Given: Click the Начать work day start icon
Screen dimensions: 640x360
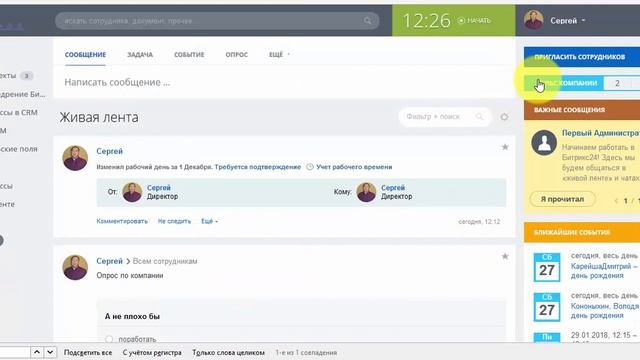Looking at the screenshot, I should pos(461,21).
